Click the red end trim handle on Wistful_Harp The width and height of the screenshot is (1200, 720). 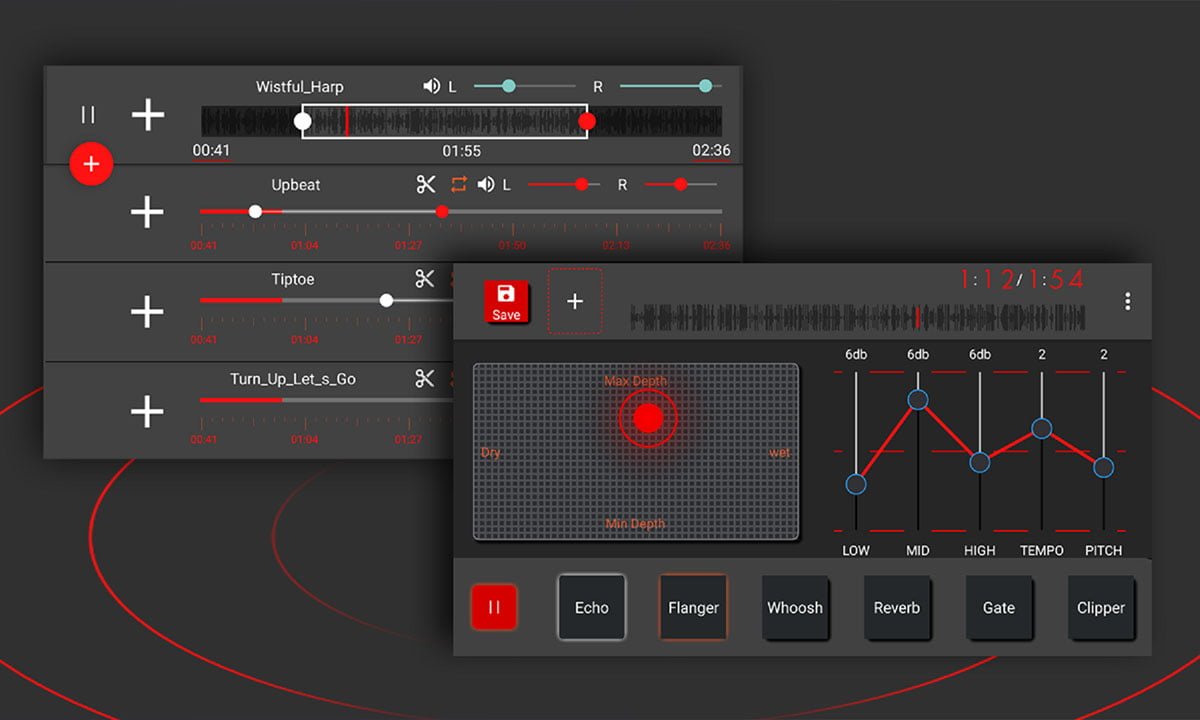[x=587, y=122]
